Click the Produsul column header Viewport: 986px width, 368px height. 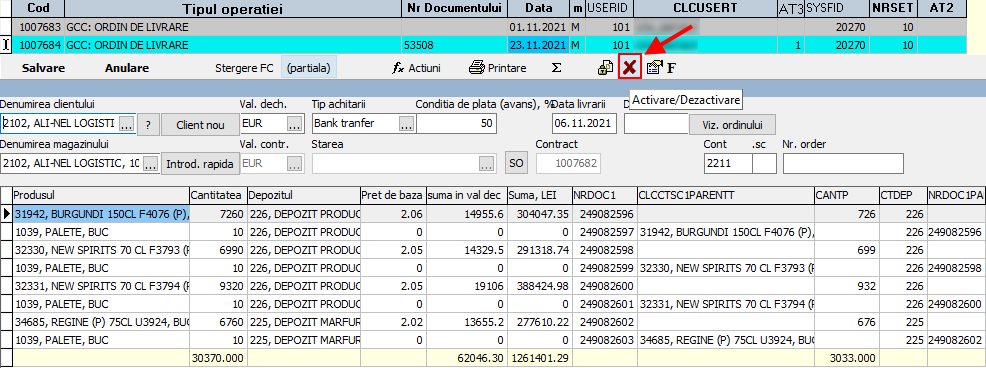(x=101, y=195)
